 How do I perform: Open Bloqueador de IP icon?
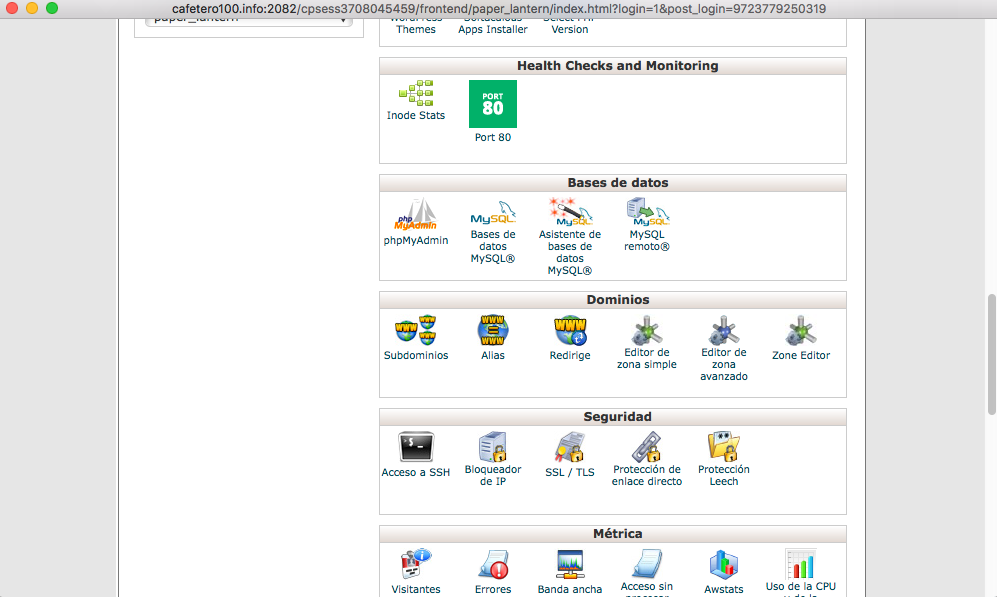coord(493,447)
